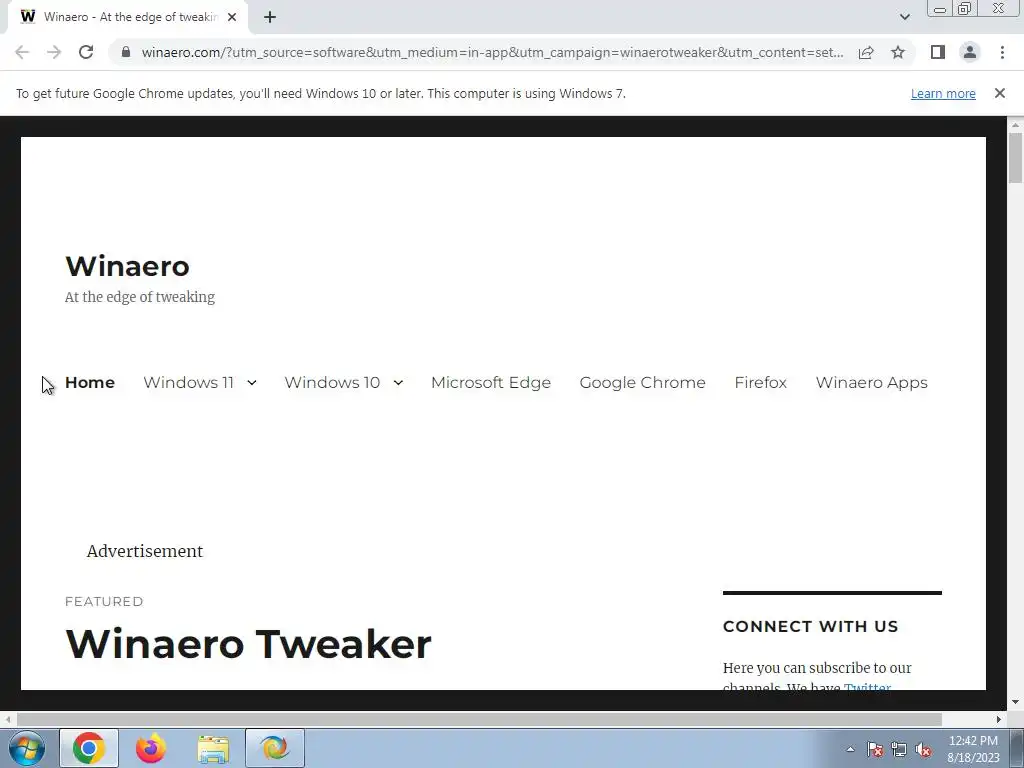Click the muted volume tray icon

pyautogui.click(x=923, y=749)
